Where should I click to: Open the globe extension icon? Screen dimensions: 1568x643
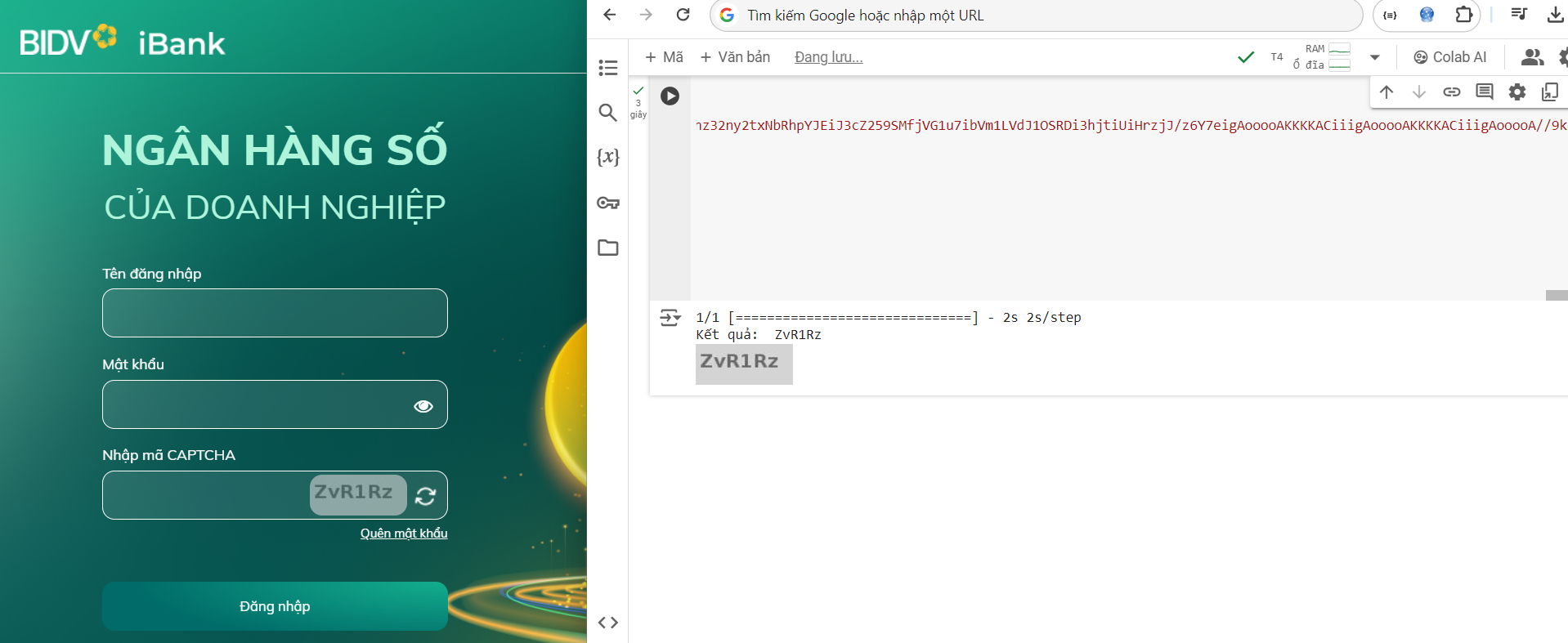pyautogui.click(x=1427, y=15)
